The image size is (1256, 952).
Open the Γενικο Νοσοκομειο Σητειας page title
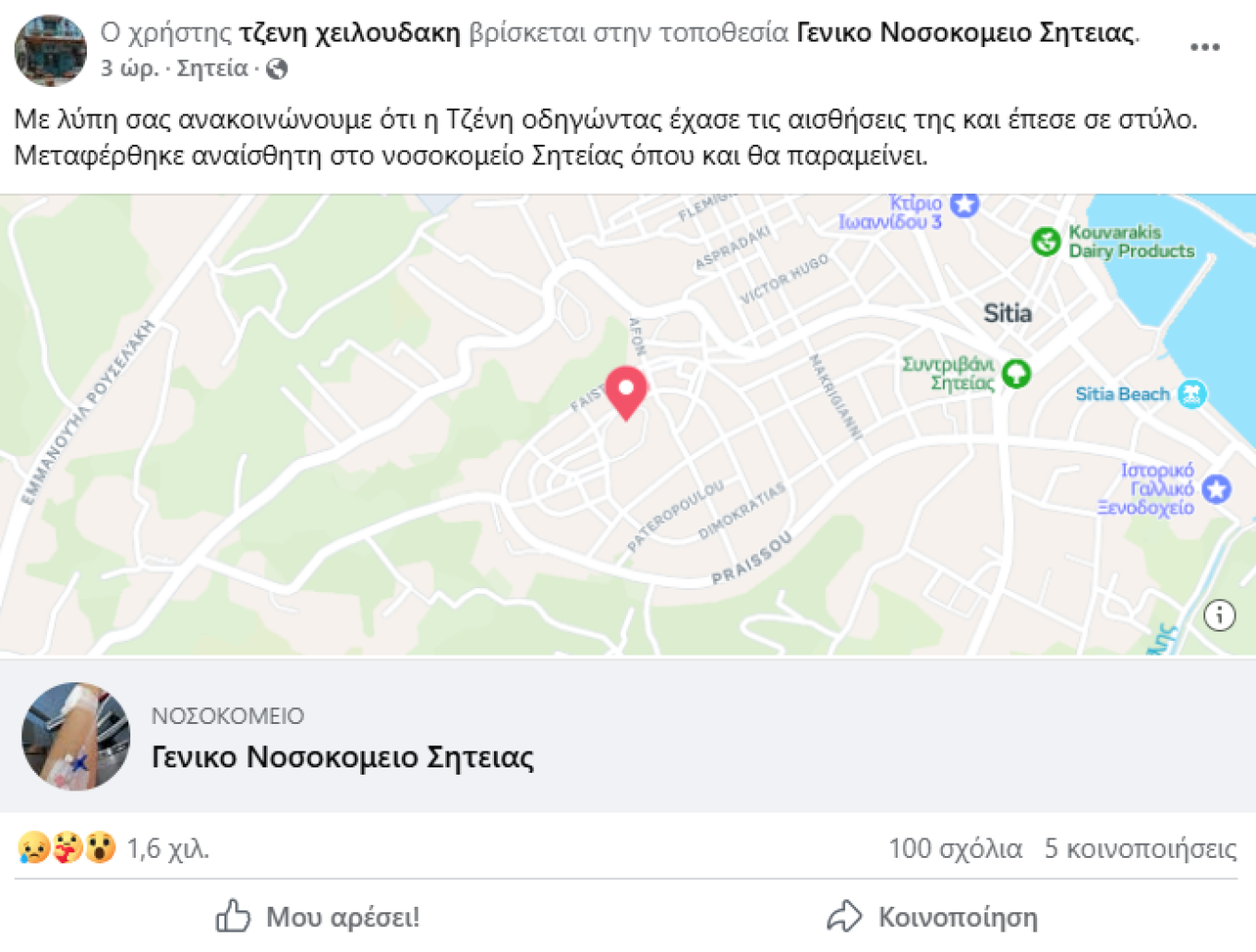343,757
